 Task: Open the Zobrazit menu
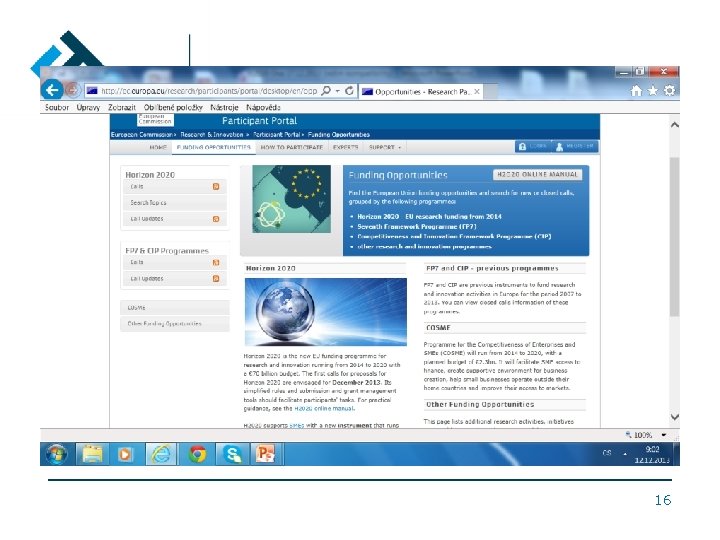[x=122, y=107]
